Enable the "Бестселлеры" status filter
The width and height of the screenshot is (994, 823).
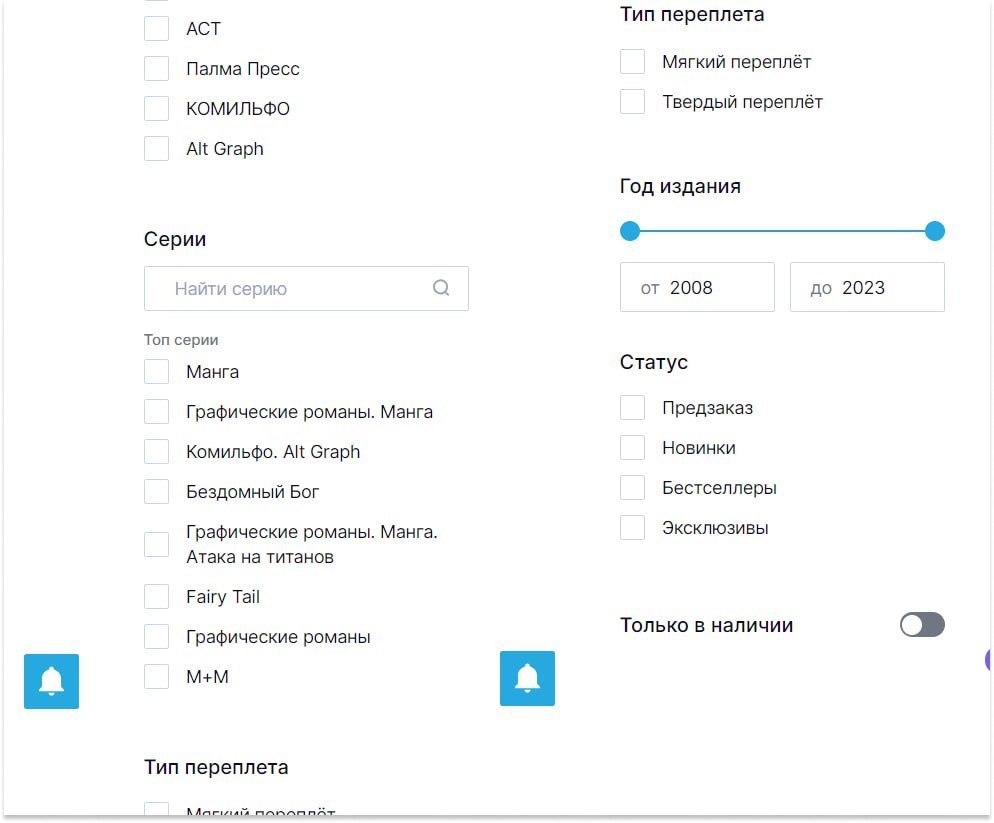(633, 488)
